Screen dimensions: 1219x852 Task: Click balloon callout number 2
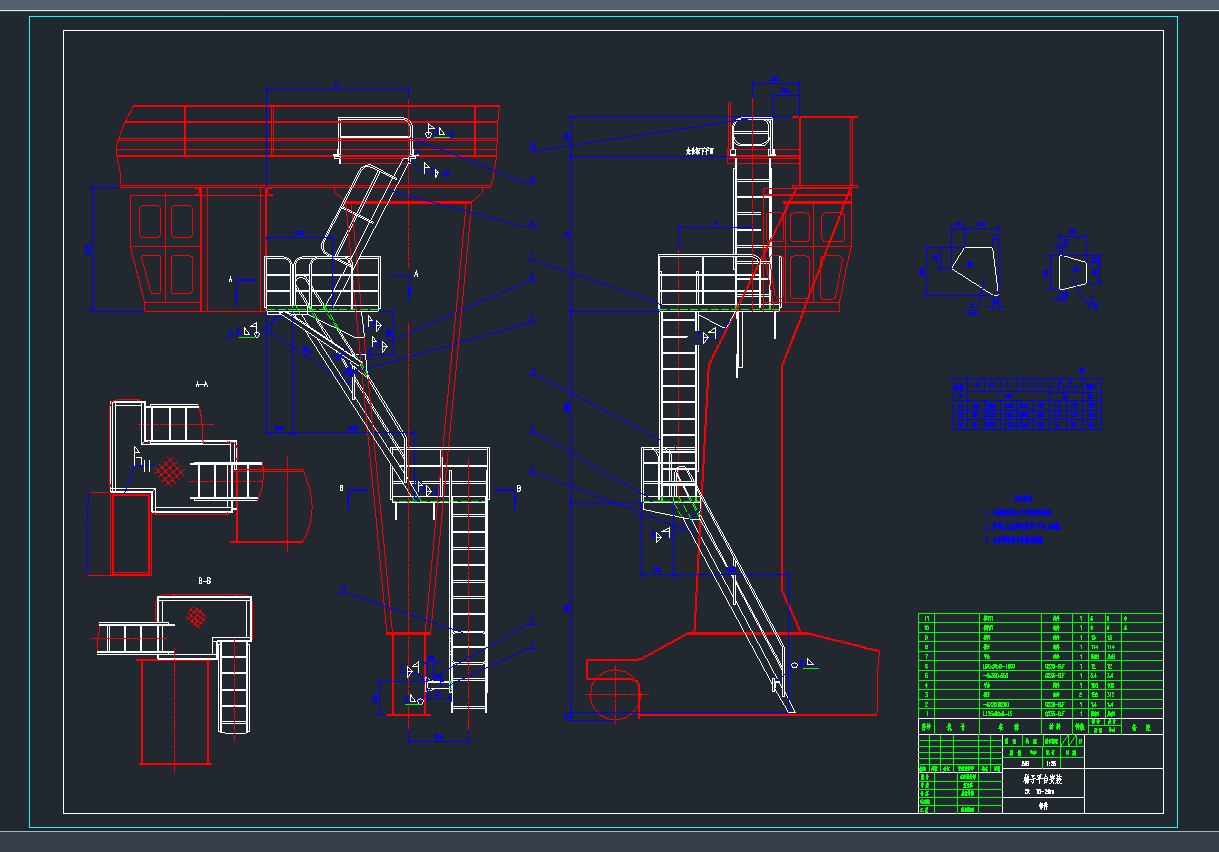[532, 620]
